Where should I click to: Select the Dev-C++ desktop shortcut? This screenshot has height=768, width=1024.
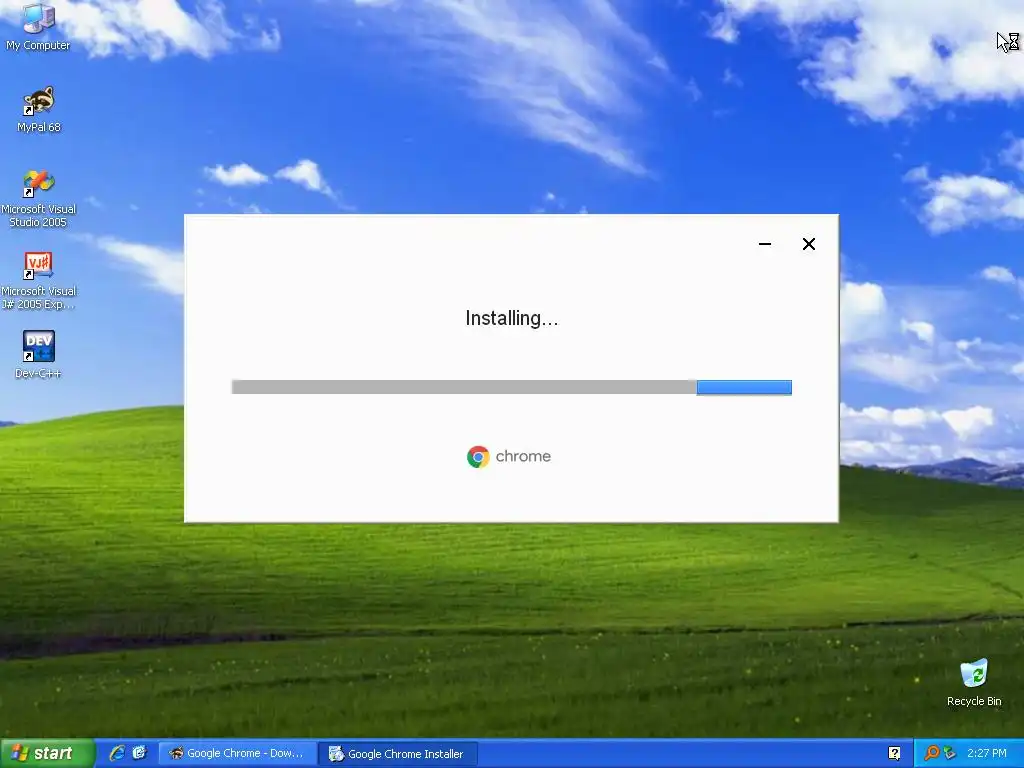pyautogui.click(x=39, y=355)
